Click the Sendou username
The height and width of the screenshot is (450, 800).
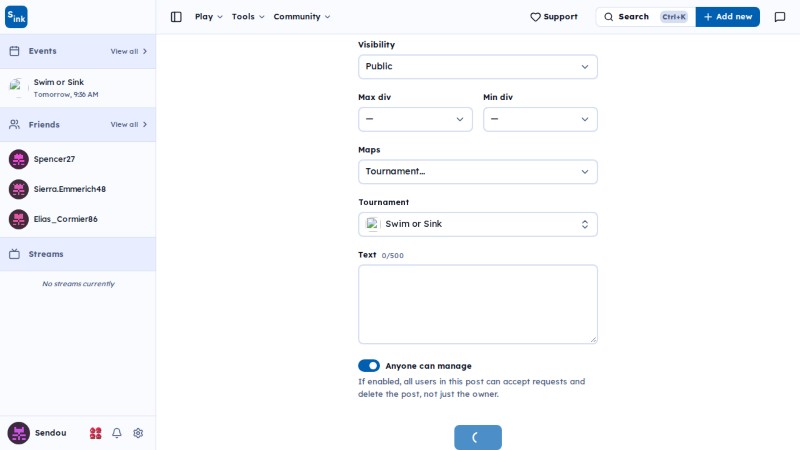point(51,433)
